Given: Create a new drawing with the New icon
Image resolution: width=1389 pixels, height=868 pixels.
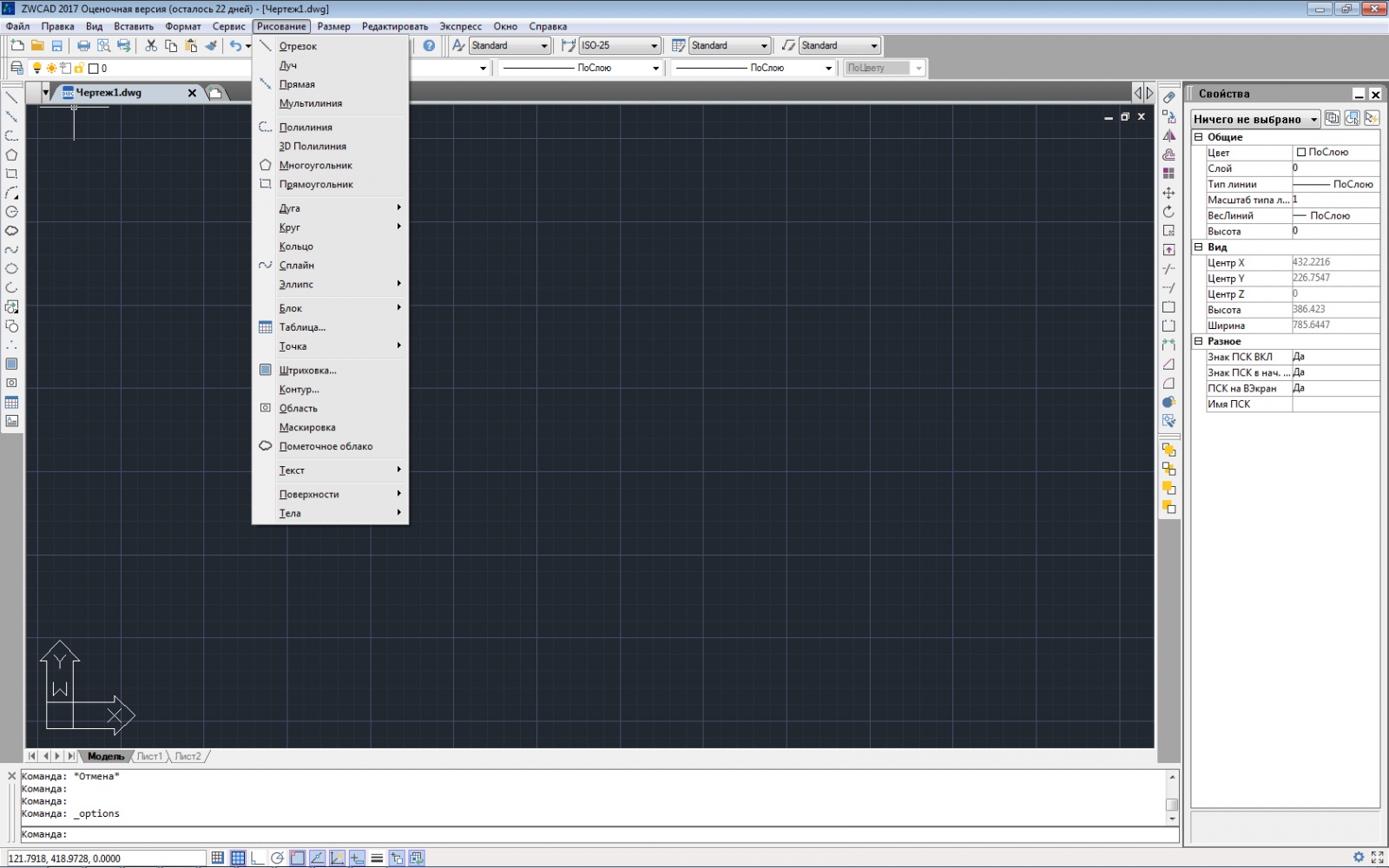Looking at the screenshot, I should click(x=17, y=45).
